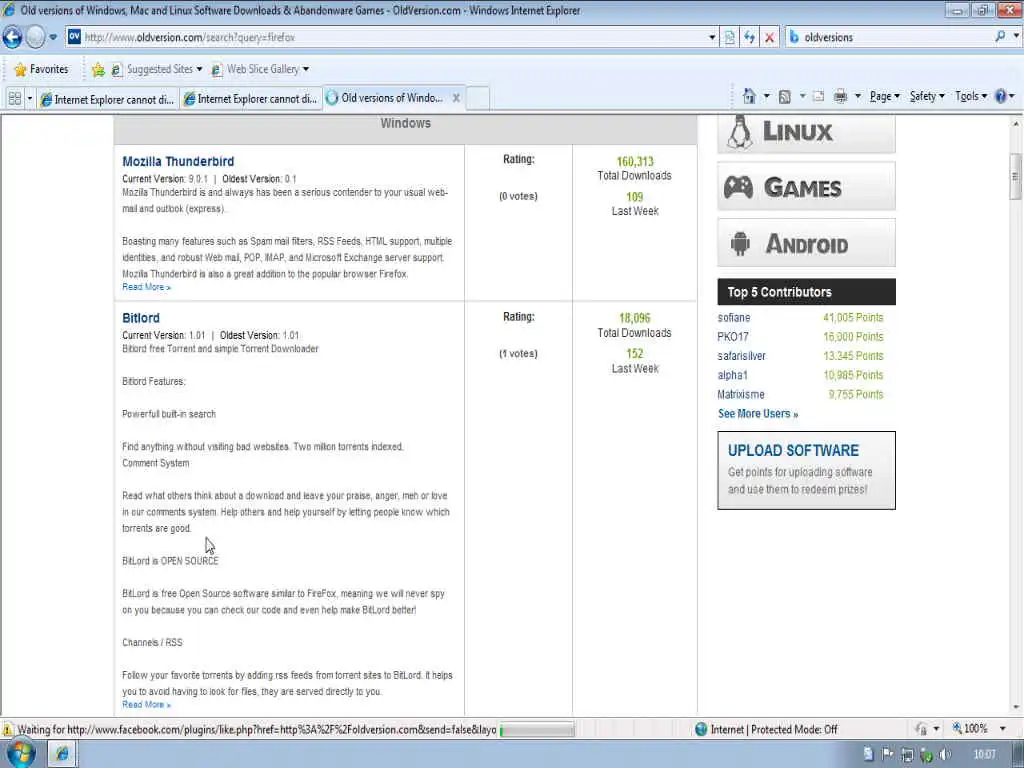Screen dimensions: 1024x768
Task: Open the Safety menu
Action: tap(927, 97)
